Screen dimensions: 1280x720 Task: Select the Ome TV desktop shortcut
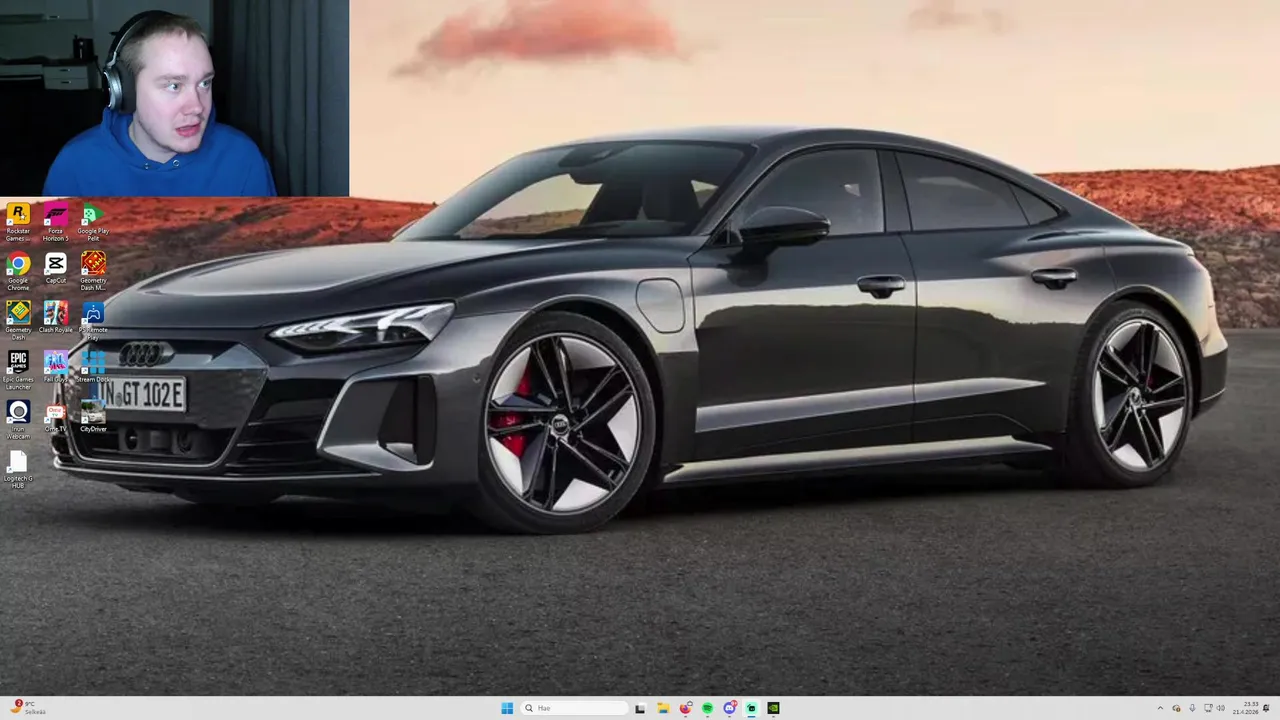pyautogui.click(x=56, y=418)
